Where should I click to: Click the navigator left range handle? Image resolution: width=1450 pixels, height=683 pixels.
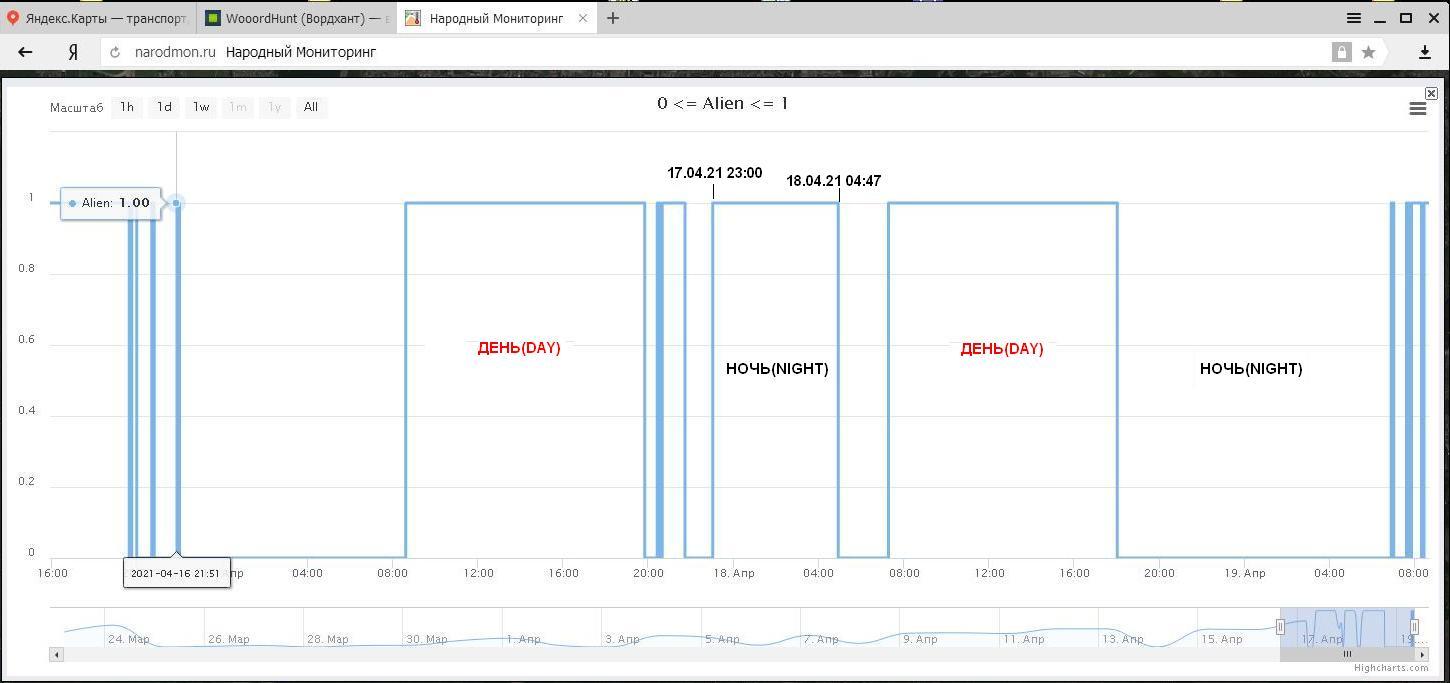(x=1280, y=627)
